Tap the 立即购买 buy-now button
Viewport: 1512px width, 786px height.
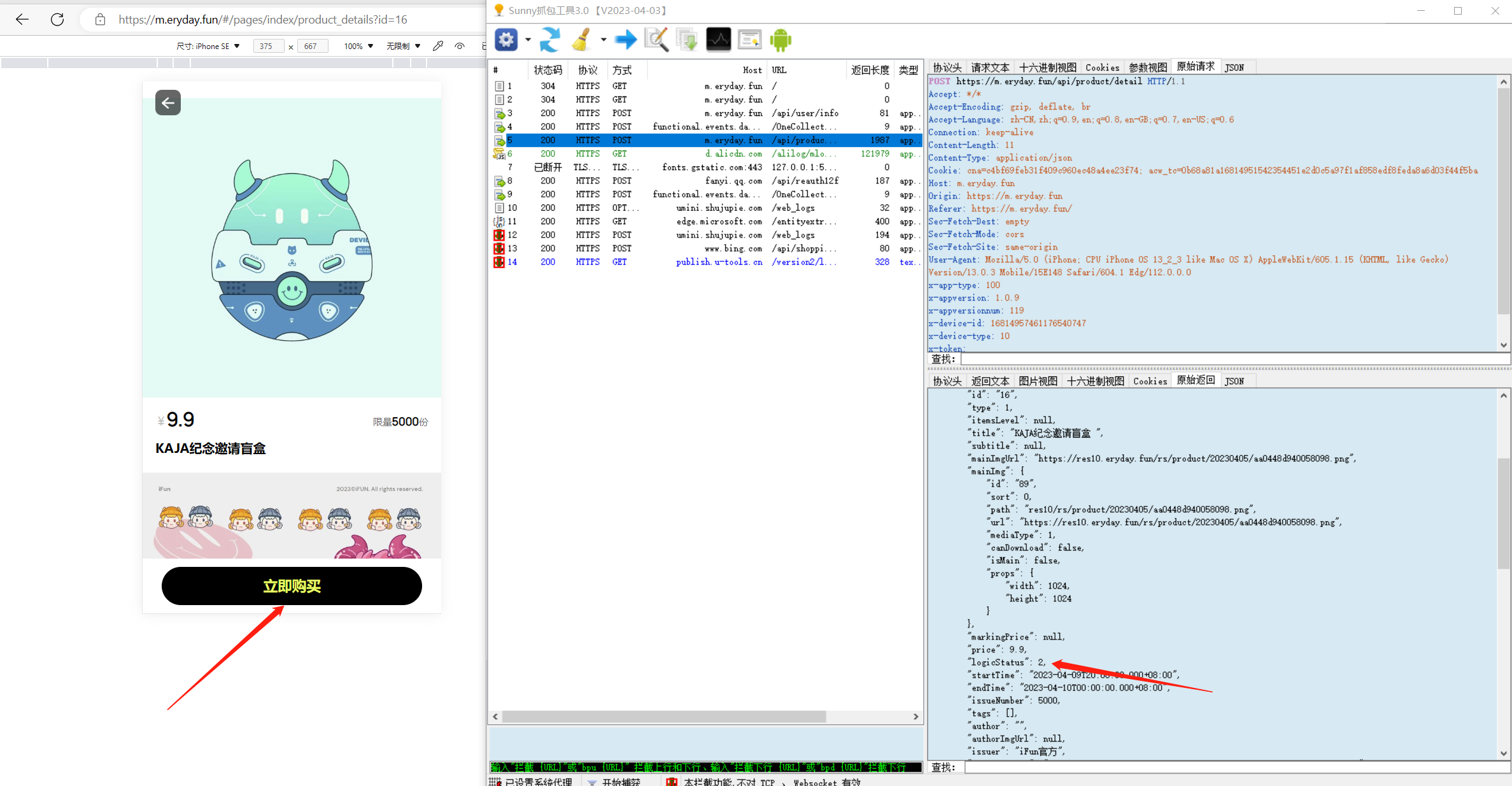click(x=292, y=586)
